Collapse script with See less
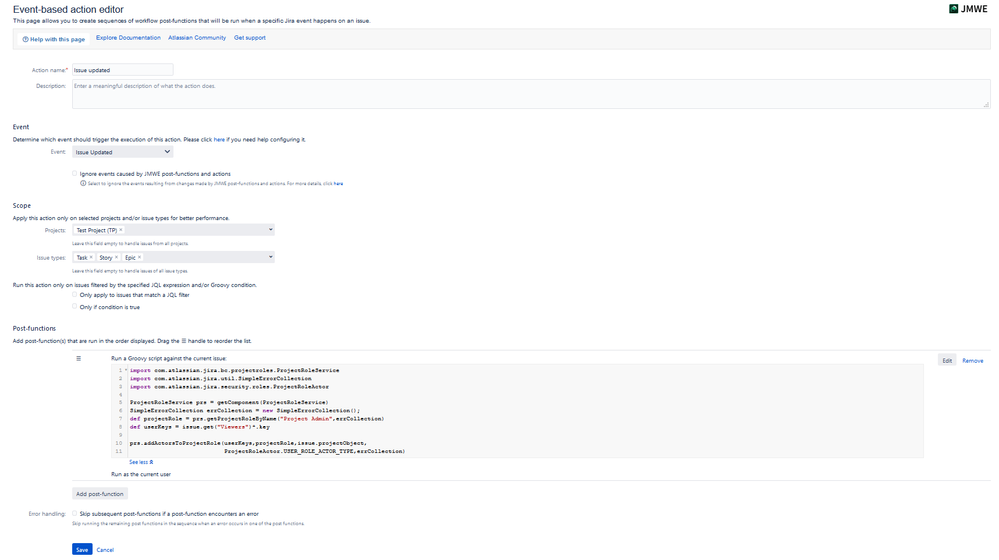 (x=141, y=462)
